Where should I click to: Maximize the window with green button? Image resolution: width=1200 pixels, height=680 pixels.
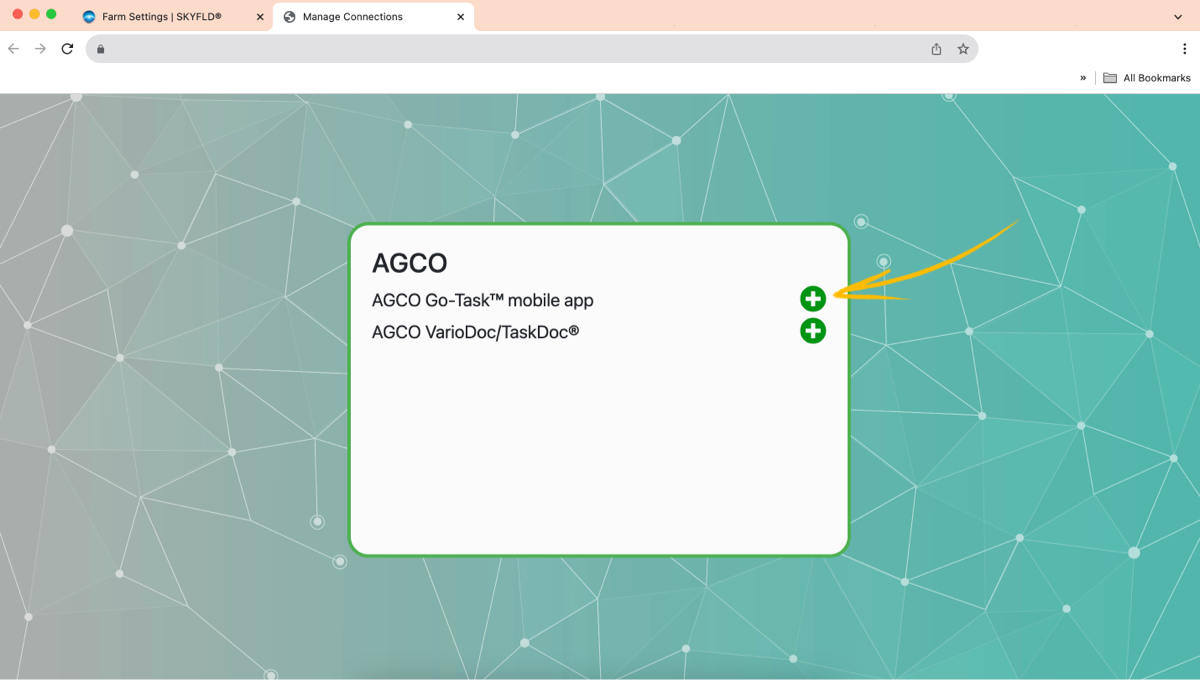pyautogui.click(x=51, y=14)
